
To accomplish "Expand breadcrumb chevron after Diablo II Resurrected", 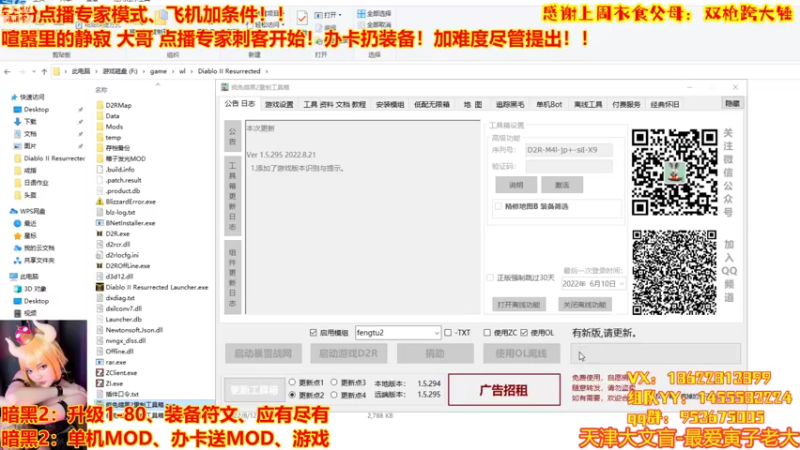I will pyautogui.click(x=266, y=71).
